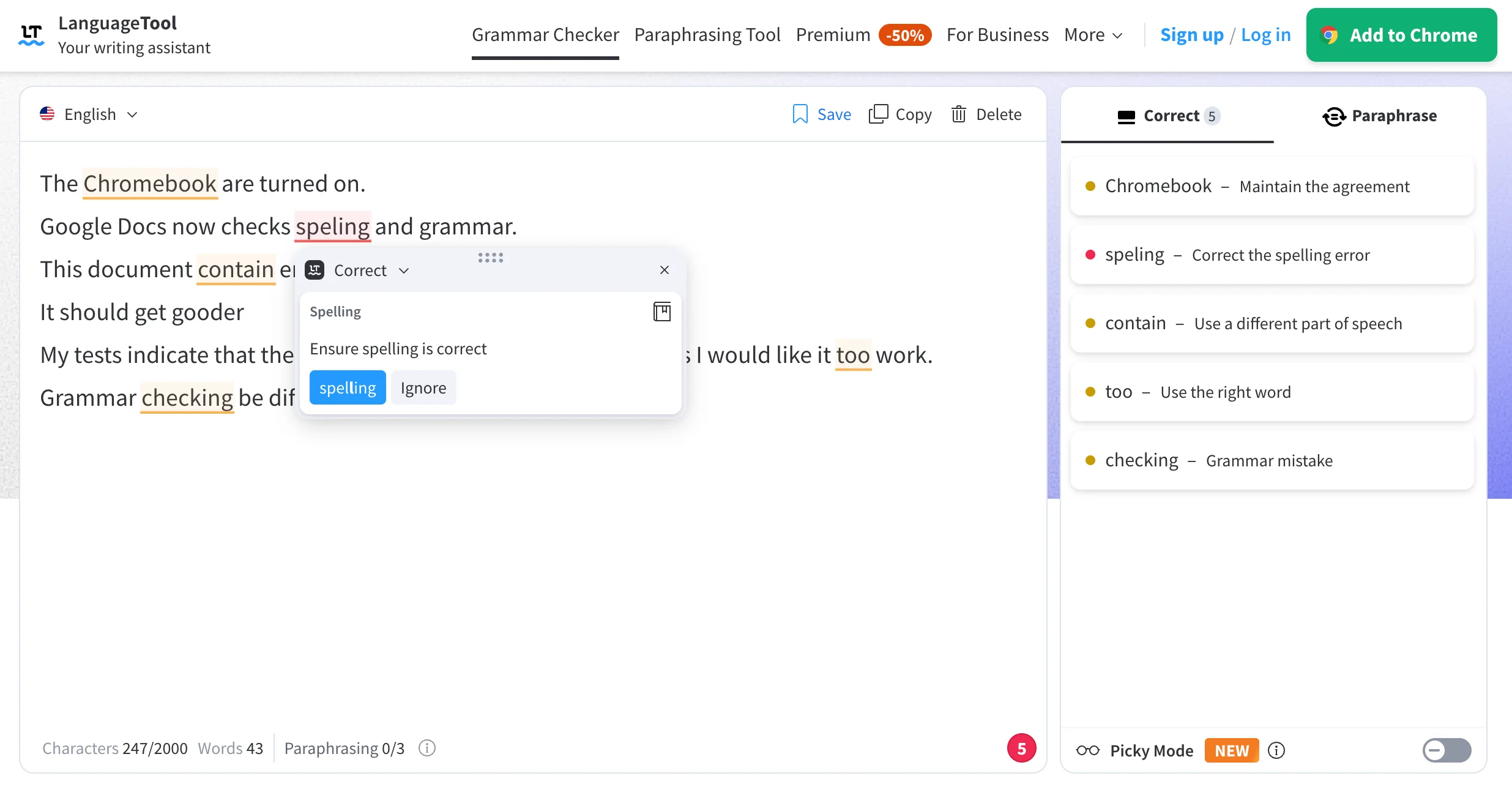This screenshot has height=795, width=1512.
Task: Click the Characters 247/2000 counter
Action: click(115, 748)
